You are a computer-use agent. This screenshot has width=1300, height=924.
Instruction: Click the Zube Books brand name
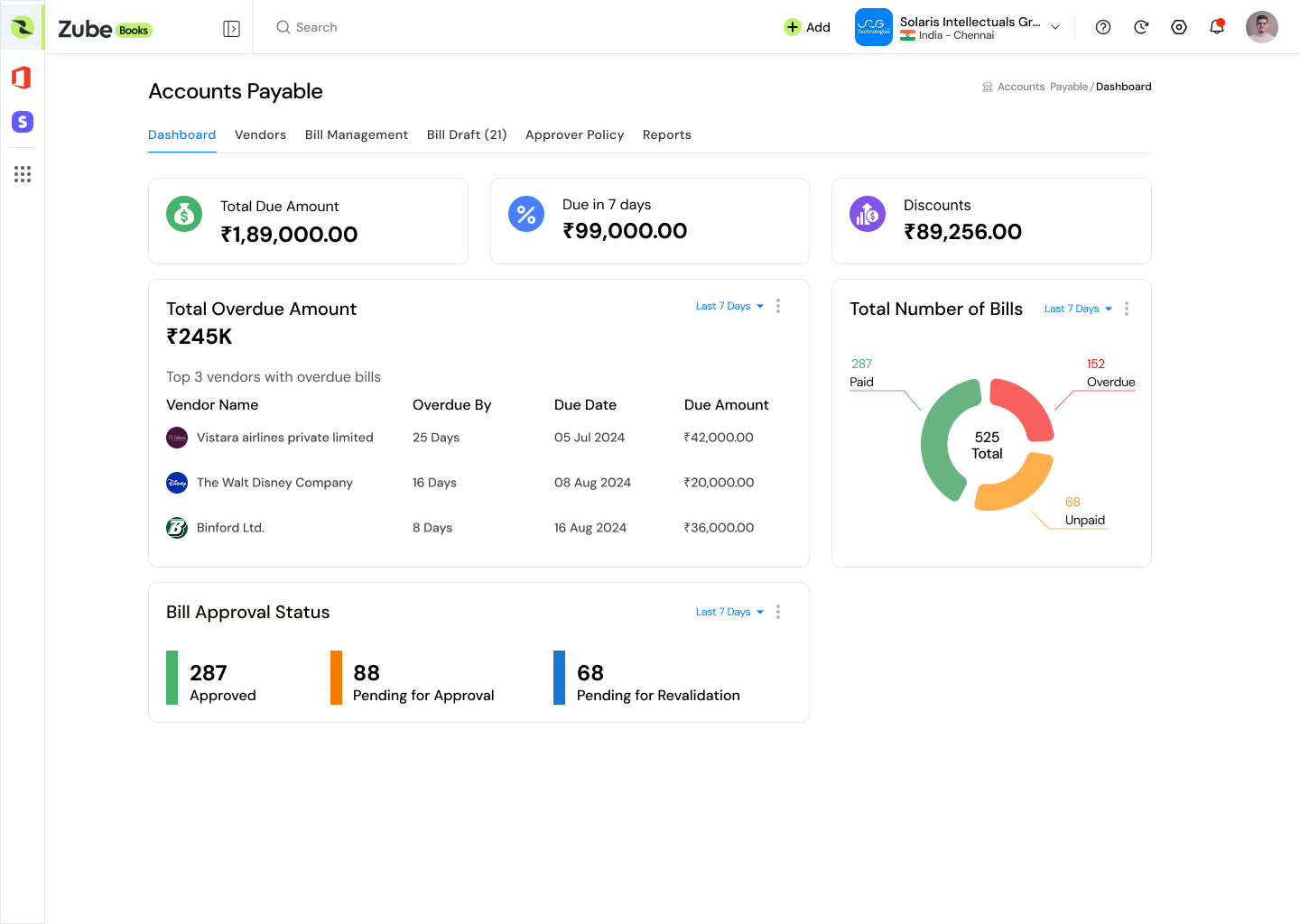(x=105, y=29)
